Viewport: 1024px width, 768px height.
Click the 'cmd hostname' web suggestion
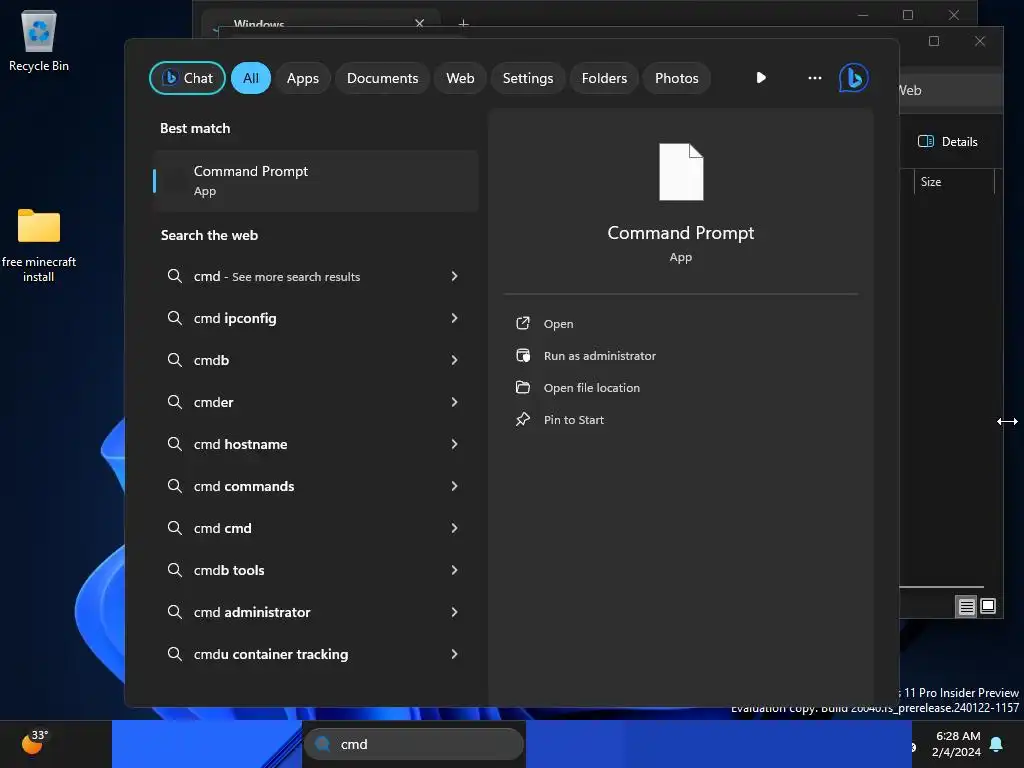316,444
